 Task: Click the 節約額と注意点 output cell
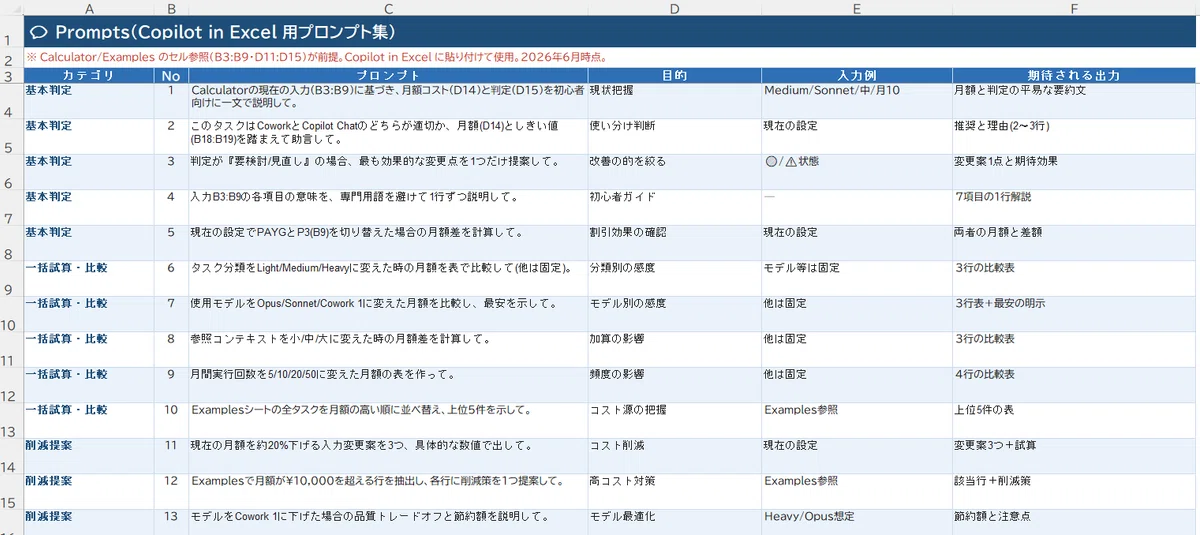click(x=1074, y=522)
